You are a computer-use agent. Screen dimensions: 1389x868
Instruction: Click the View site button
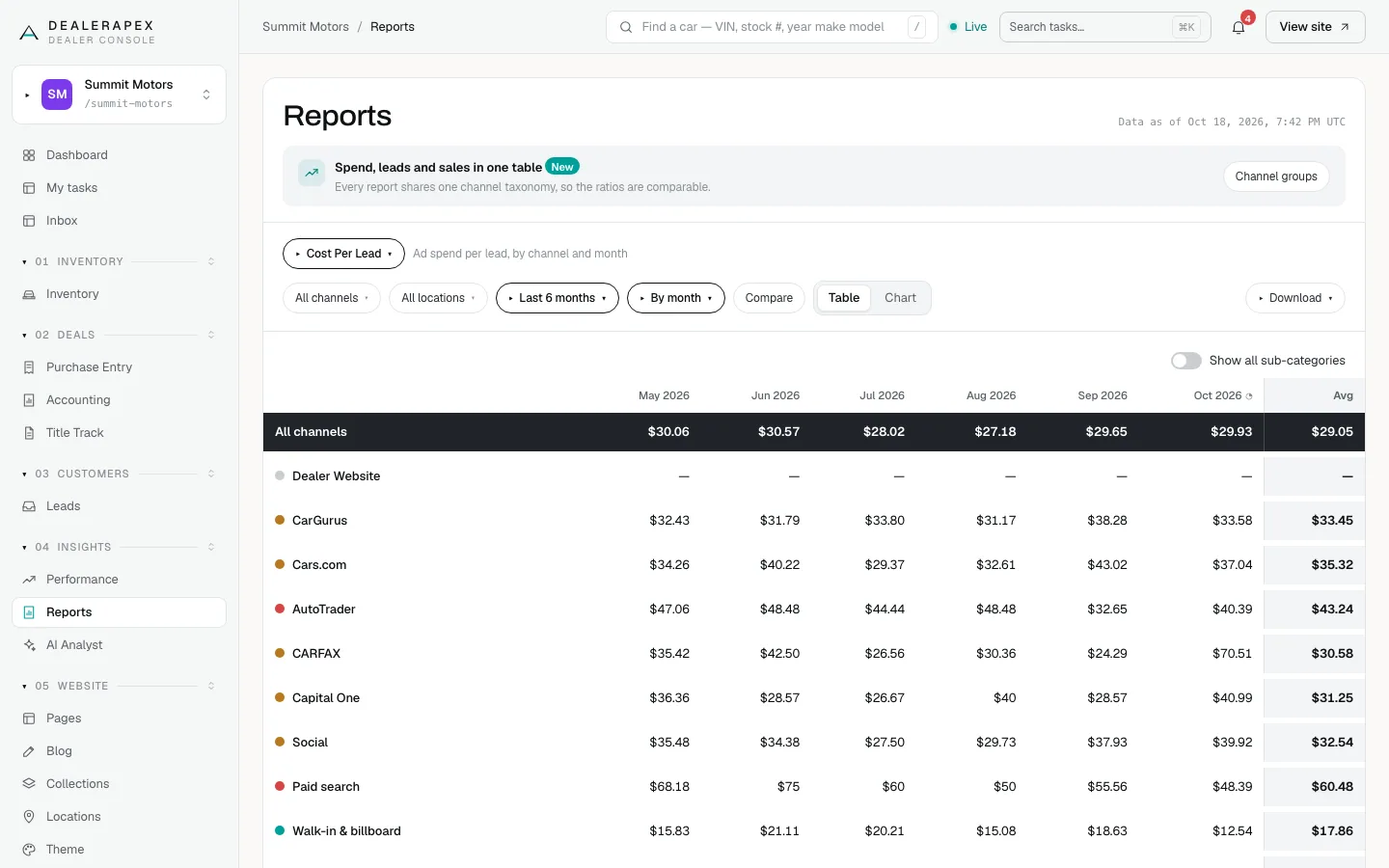[1315, 27]
